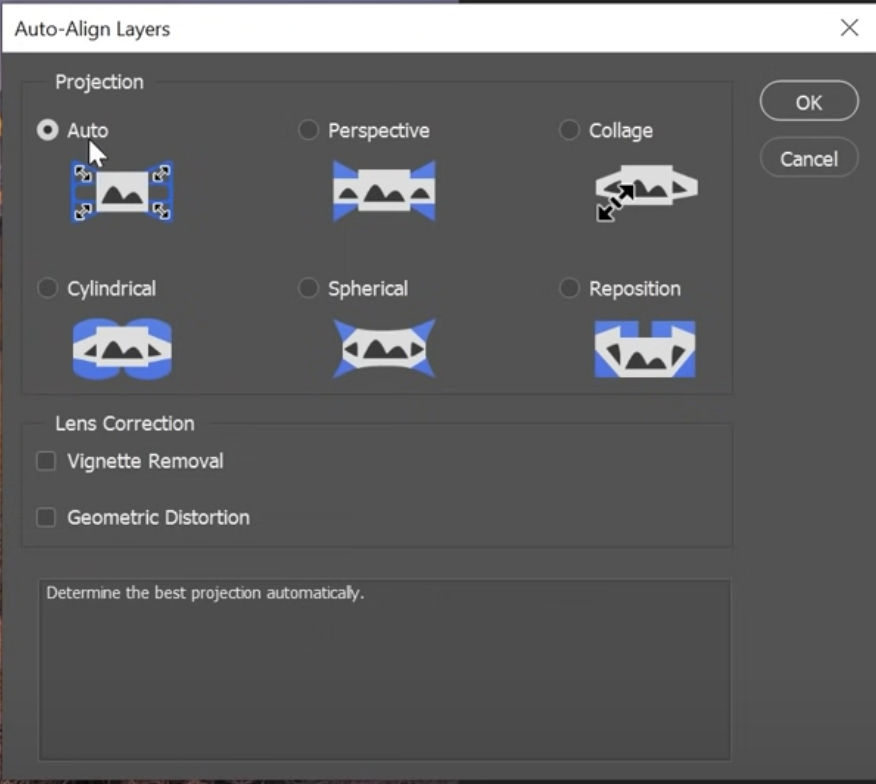Choose the Perspective radio button

(309, 131)
